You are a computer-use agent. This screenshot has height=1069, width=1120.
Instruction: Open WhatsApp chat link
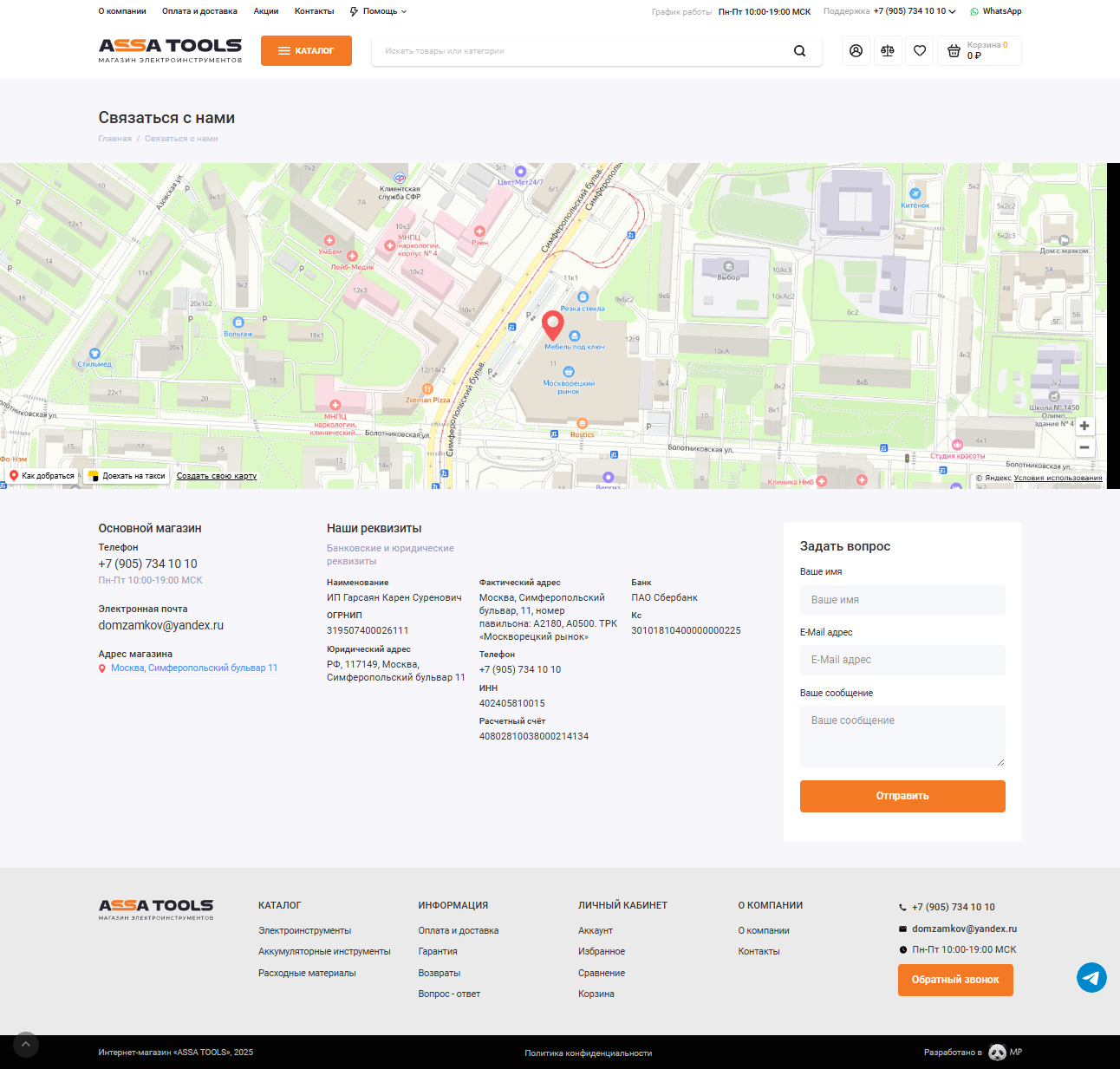(996, 11)
